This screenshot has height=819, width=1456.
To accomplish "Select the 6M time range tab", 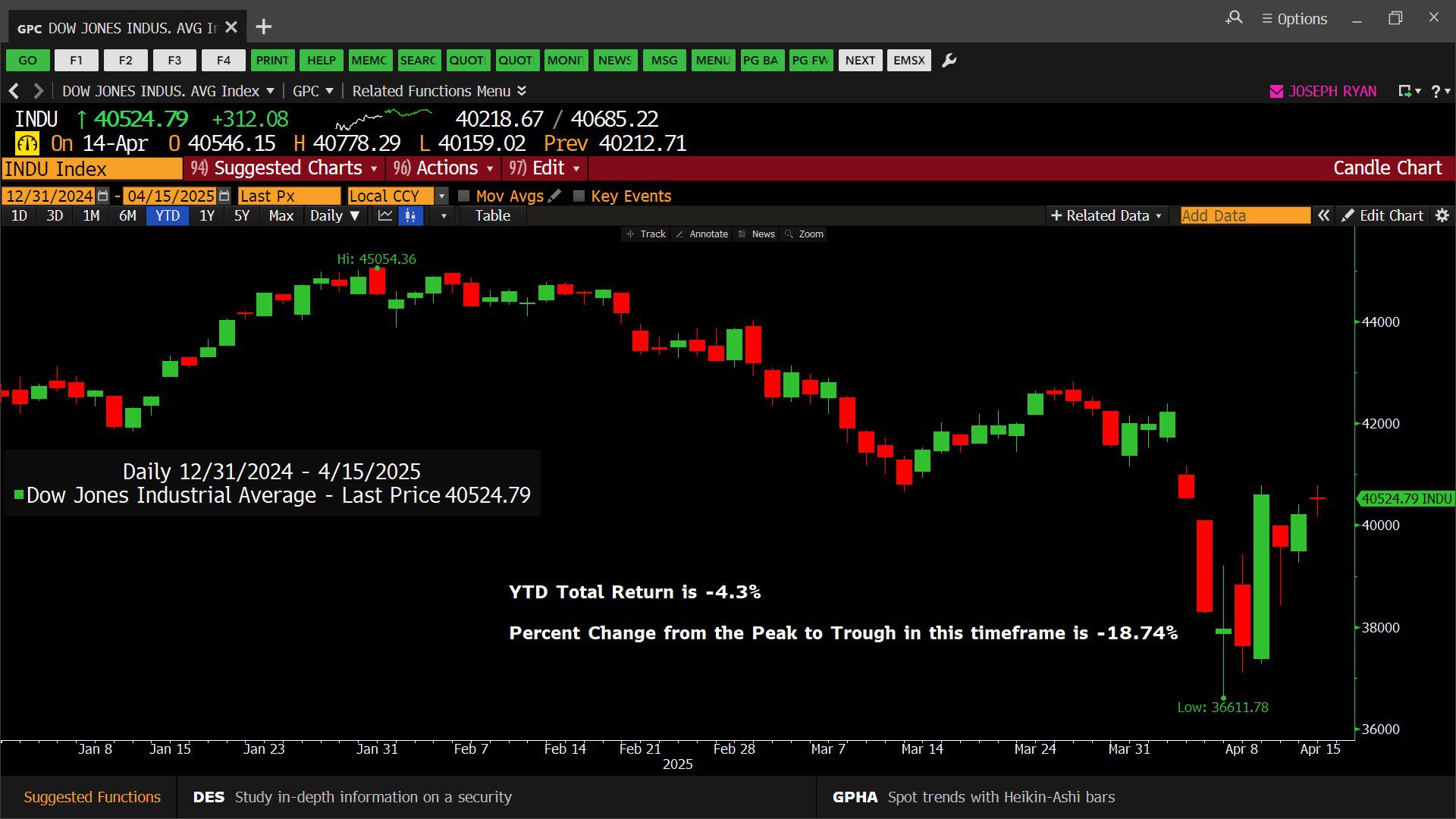I will [127, 216].
